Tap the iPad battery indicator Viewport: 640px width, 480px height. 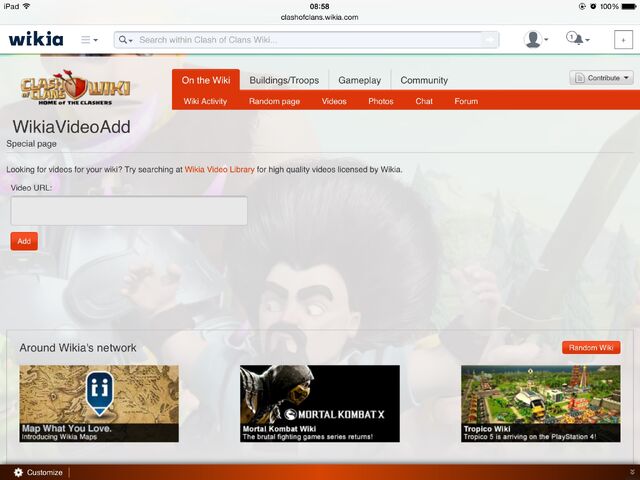[x=628, y=7]
